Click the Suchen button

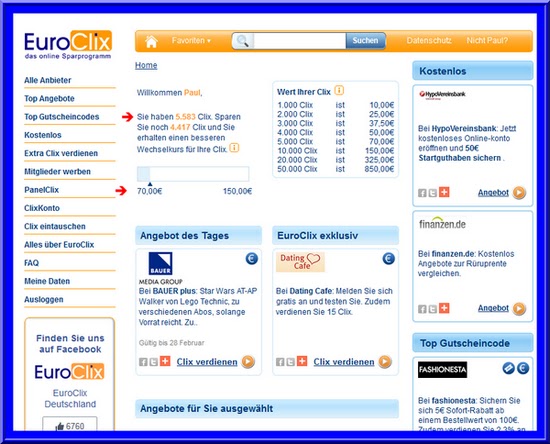(x=365, y=41)
